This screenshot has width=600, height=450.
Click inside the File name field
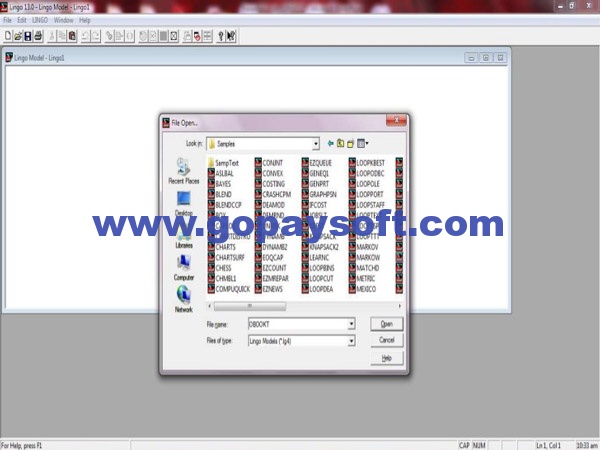pos(298,324)
